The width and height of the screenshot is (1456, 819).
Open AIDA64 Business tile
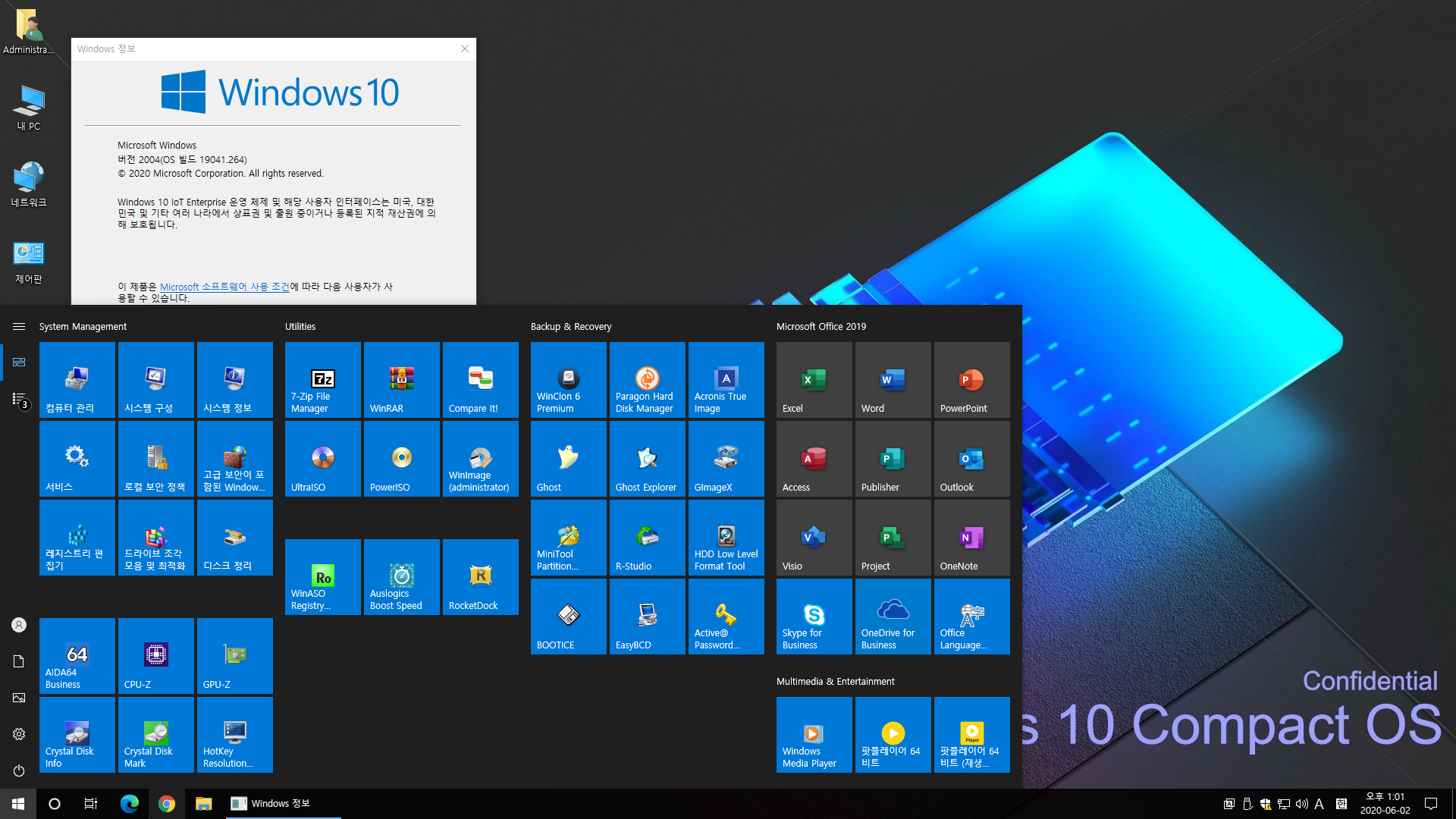click(77, 656)
